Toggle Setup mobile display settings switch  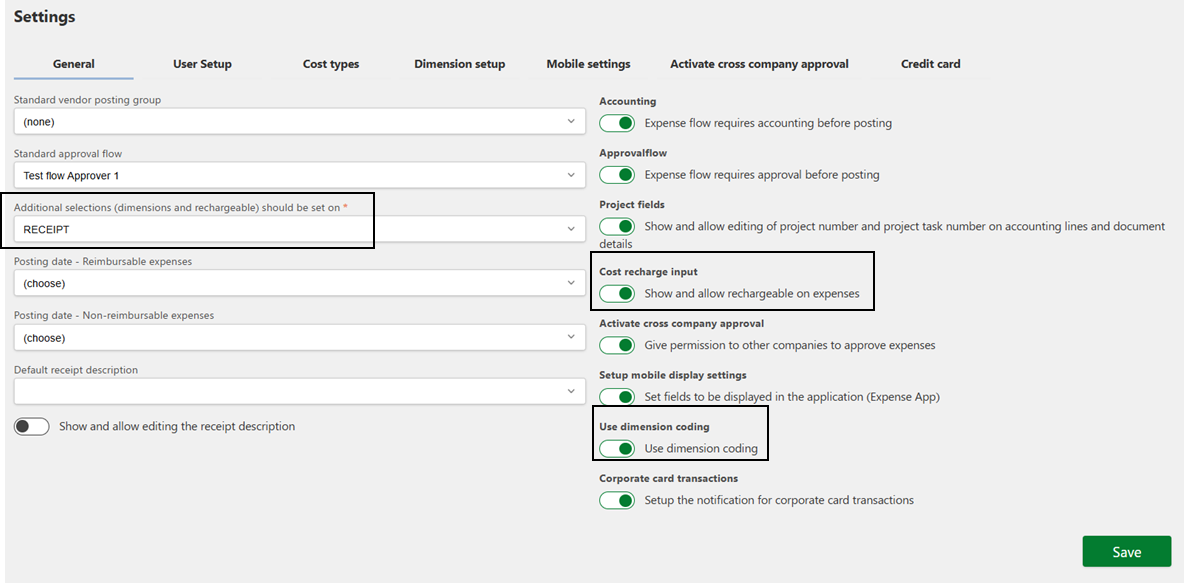(x=617, y=396)
